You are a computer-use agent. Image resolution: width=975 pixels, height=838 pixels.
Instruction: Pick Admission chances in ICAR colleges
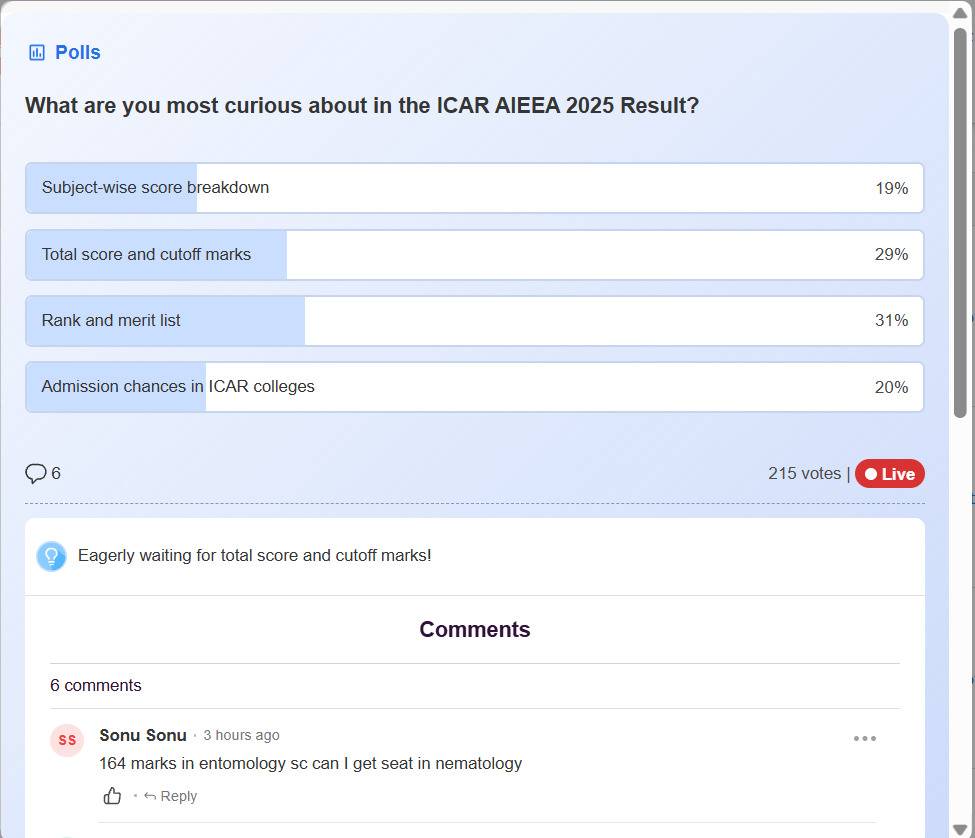pos(474,387)
